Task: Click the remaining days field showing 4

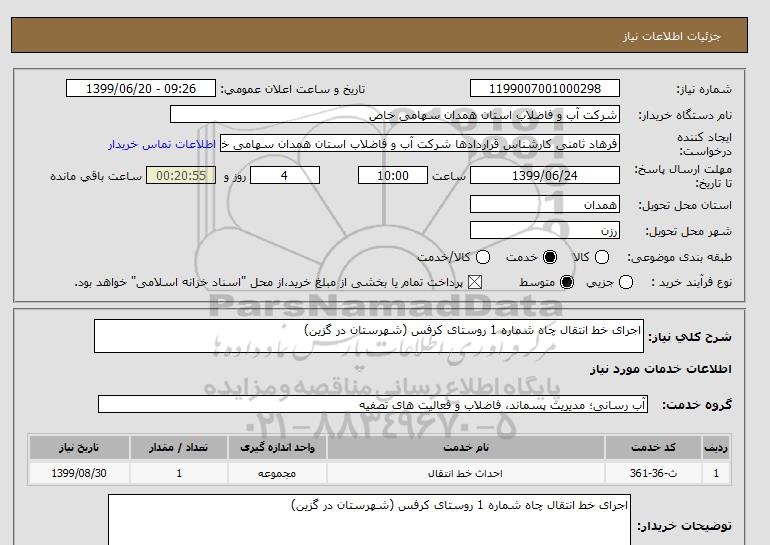Action: point(285,175)
